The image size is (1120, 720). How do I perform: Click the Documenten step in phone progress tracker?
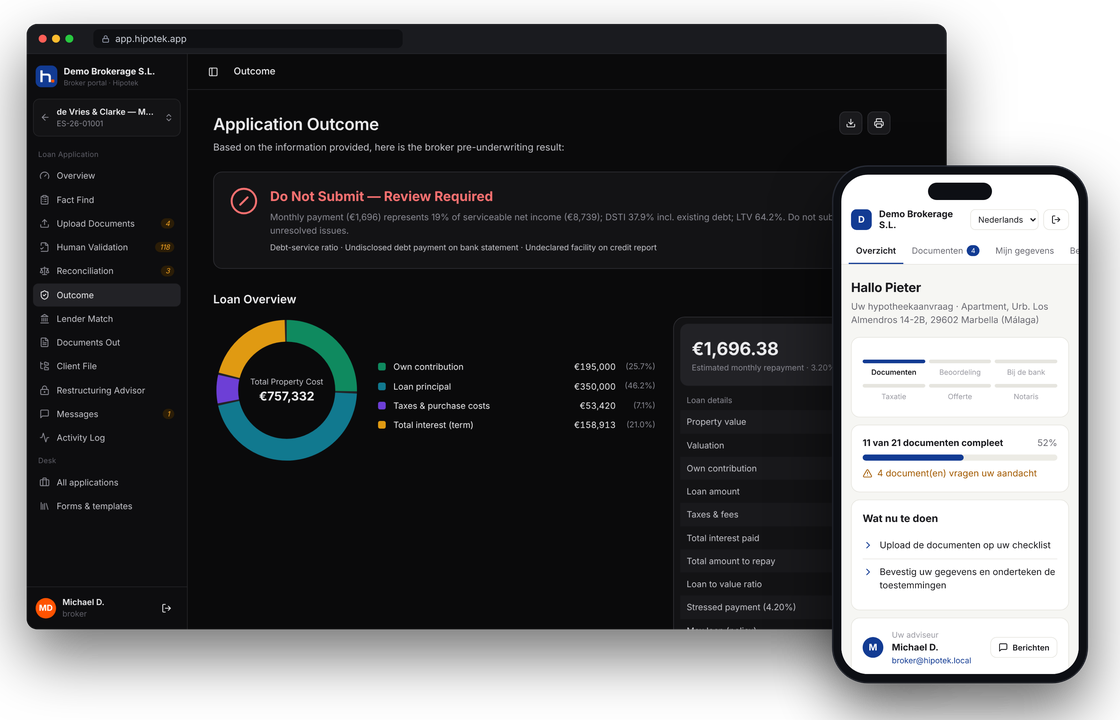(894, 368)
